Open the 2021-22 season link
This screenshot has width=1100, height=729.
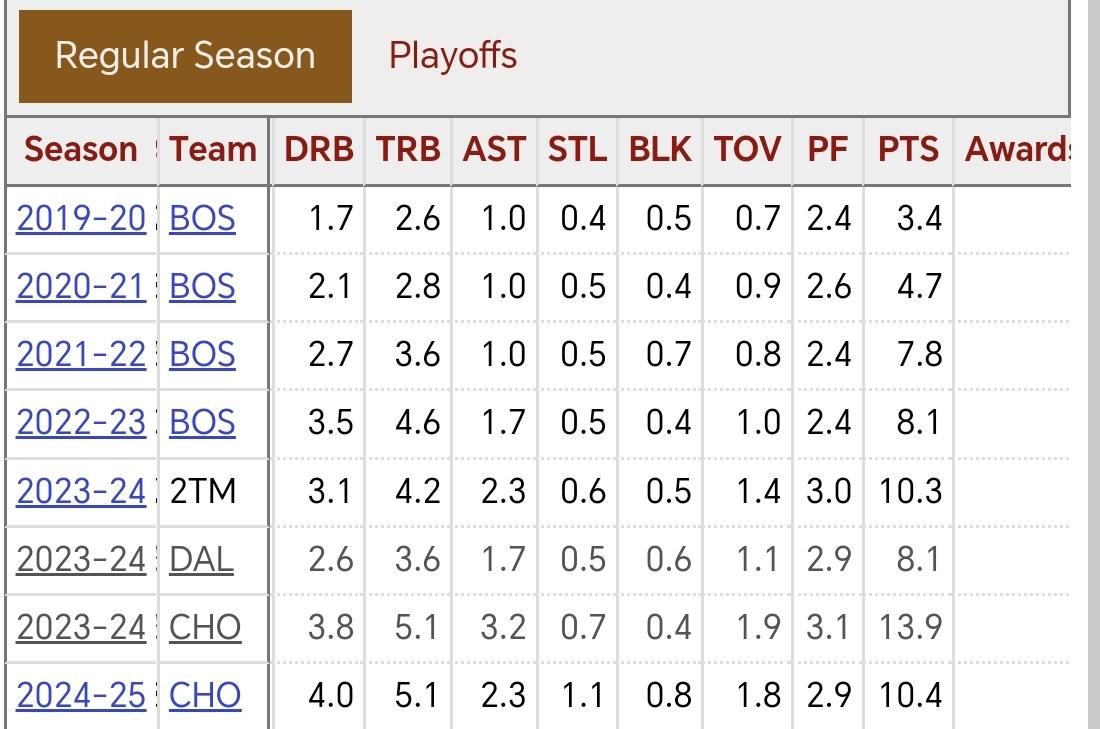point(81,354)
